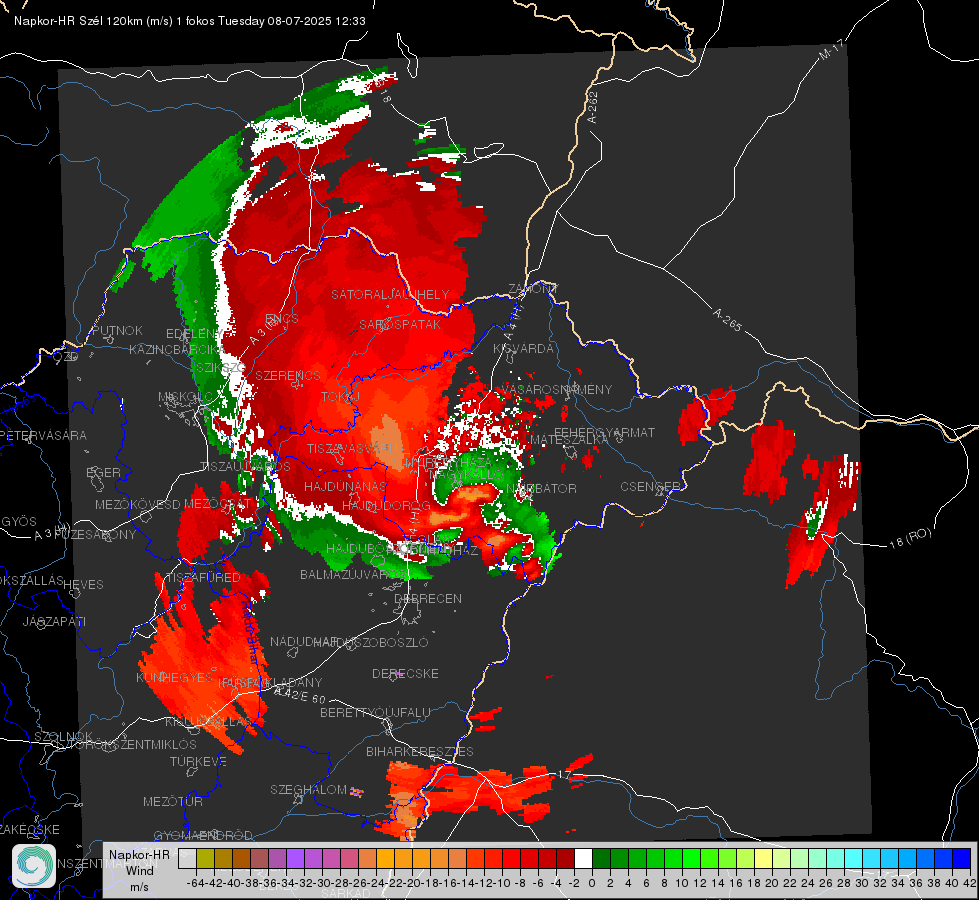Click the MEZŐTÚR city label
Image resolution: width=979 pixels, height=900 pixels.
click(x=173, y=801)
